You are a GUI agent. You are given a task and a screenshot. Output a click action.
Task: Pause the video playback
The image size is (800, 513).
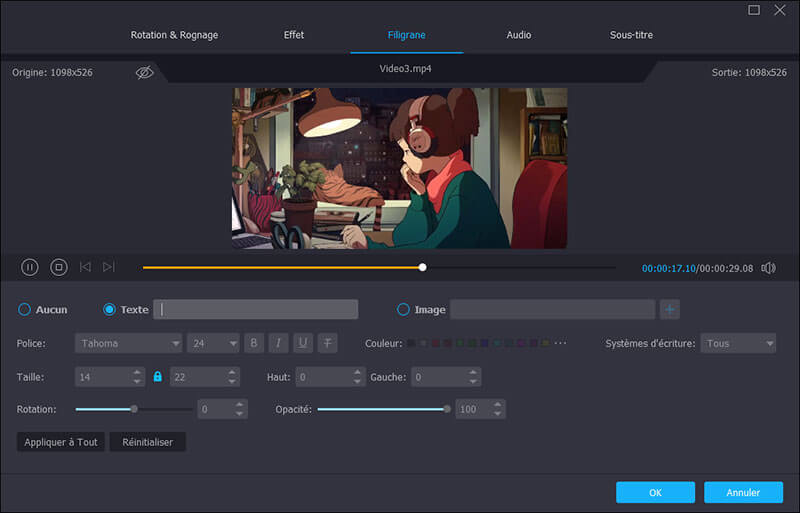[x=30, y=267]
